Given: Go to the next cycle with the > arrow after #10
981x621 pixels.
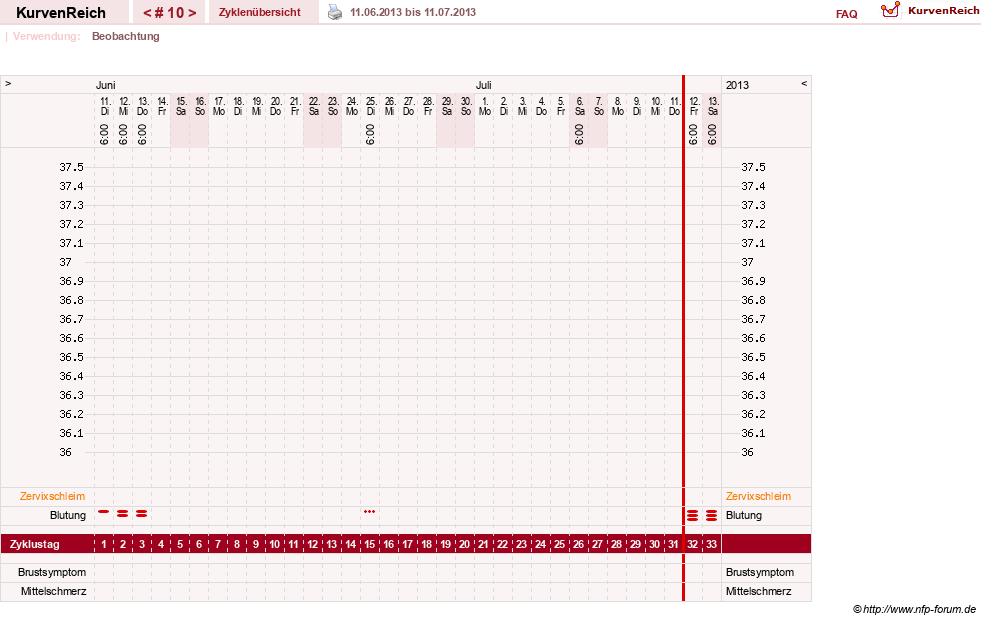Looking at the screenshot, I should coord(192,13).
